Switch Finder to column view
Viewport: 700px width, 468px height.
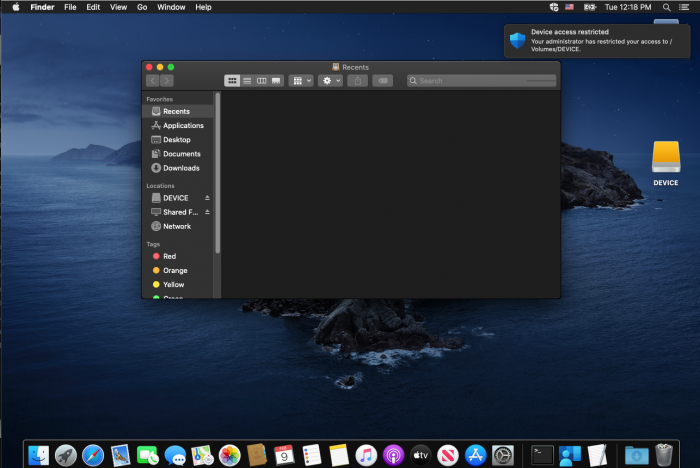(261, 80)
